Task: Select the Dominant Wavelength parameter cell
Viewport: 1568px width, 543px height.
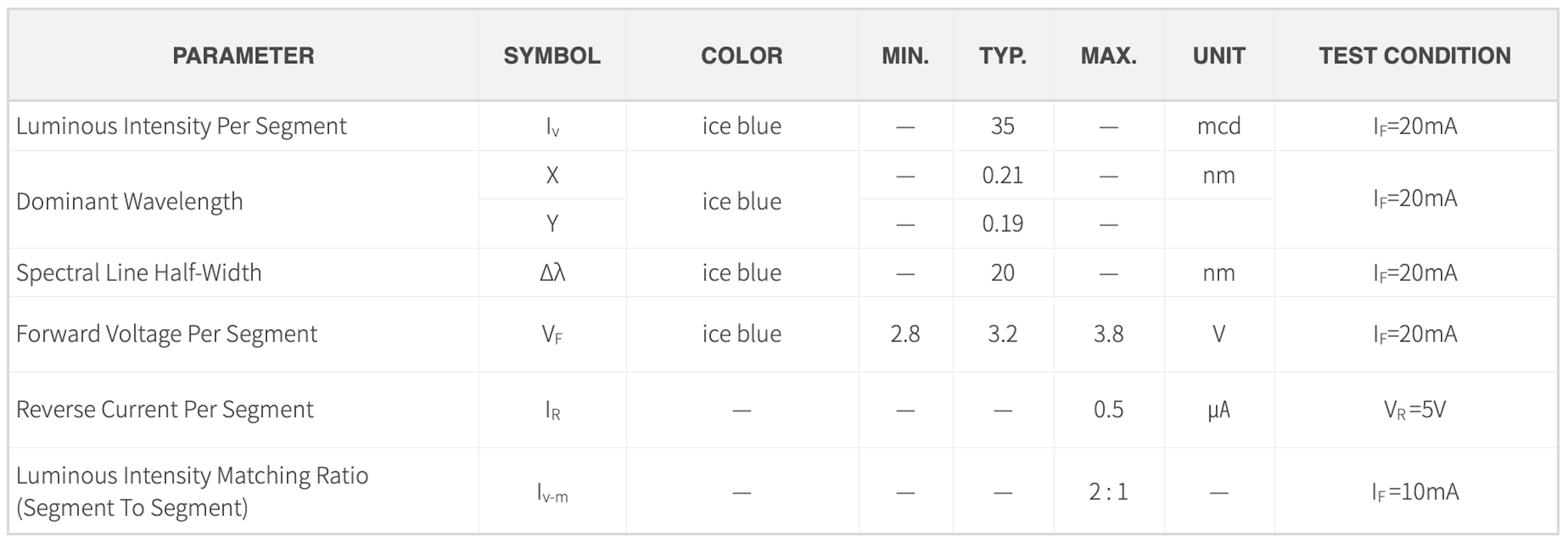Action: click(x=243, y=200)
